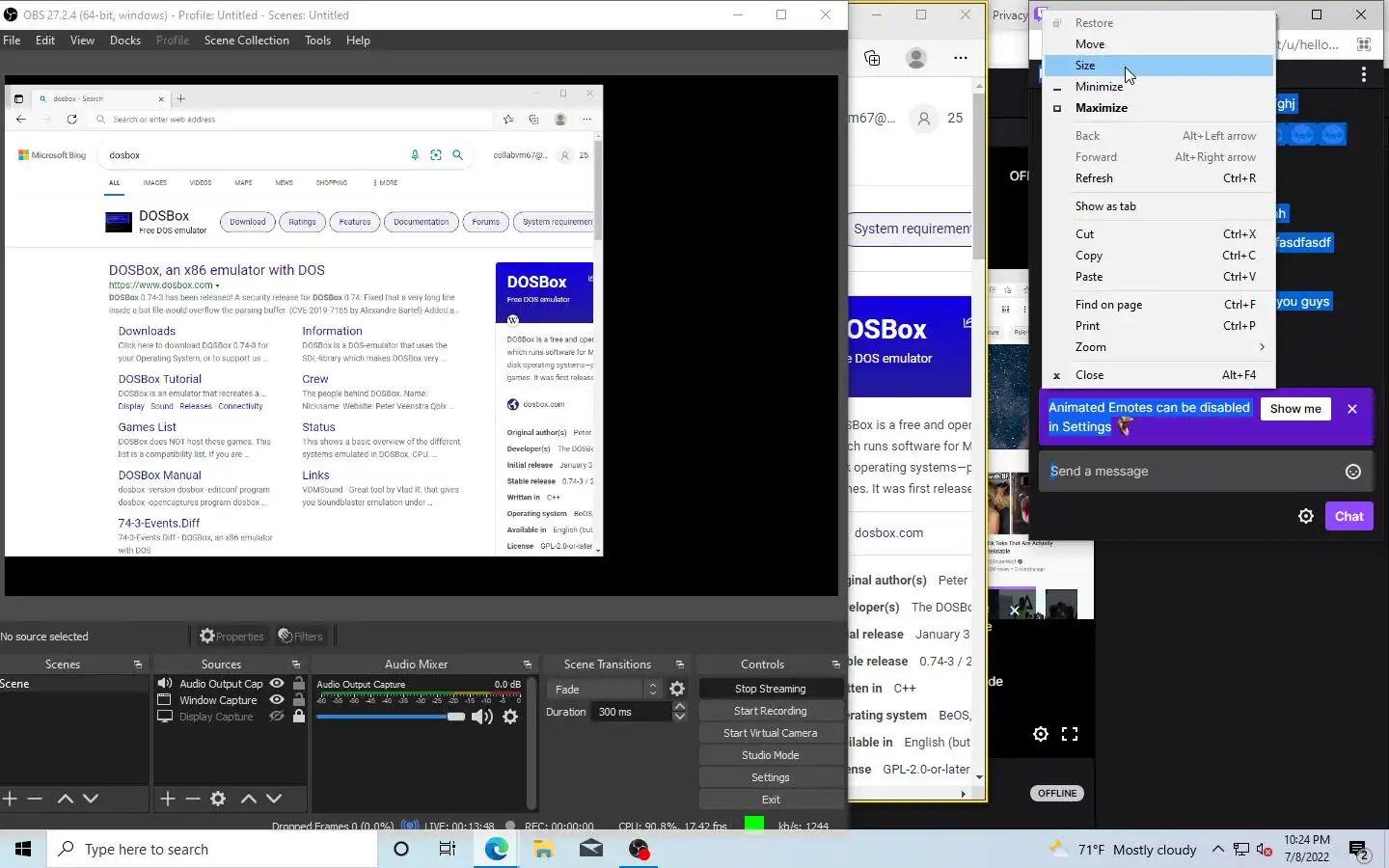Viewport: 1389px width, 868px height.
Task: Open OBS File menu
Action: point(12,41)
